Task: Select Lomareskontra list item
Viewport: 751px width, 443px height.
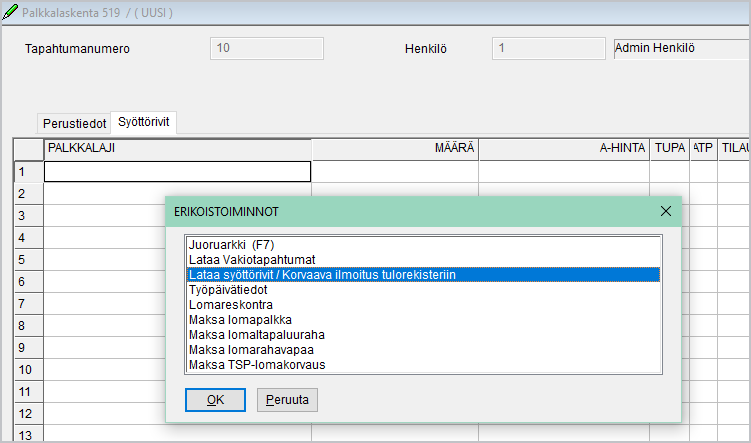Action: pyautogui.click(x=231, y=304)
